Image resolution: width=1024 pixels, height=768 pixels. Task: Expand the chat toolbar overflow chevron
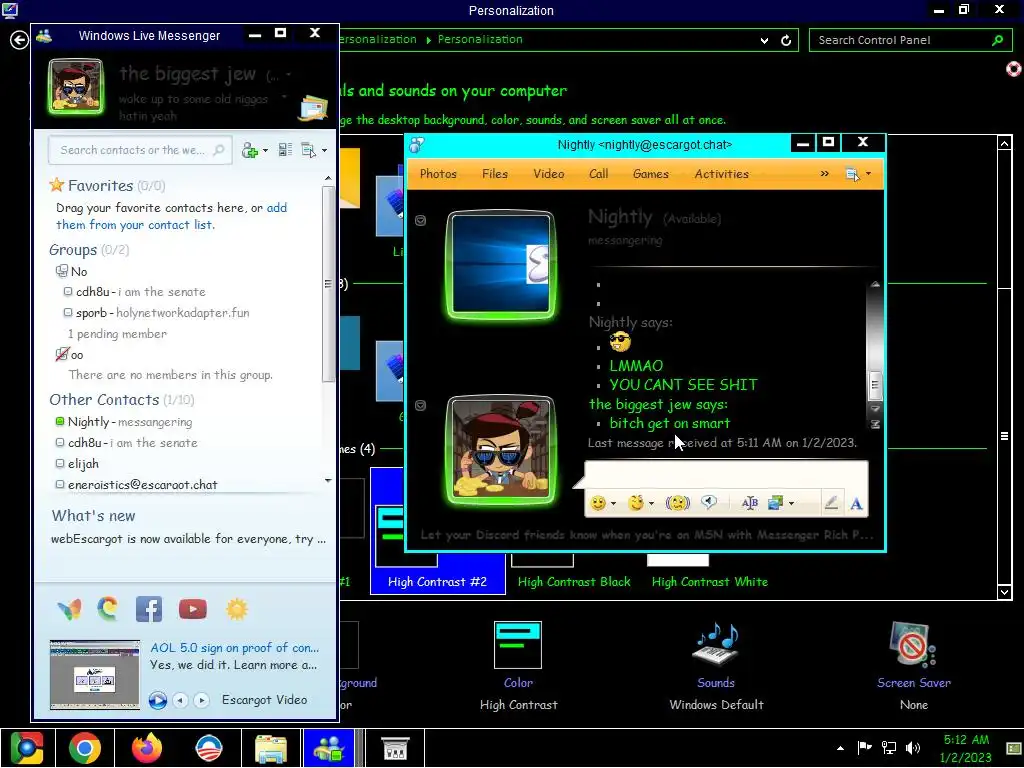[x=824, y=174]
